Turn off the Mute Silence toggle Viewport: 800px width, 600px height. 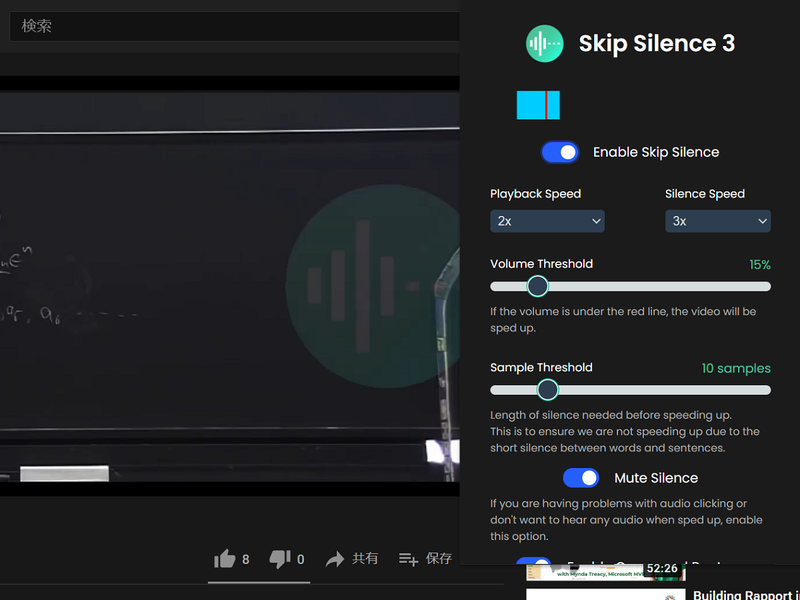pos(581,478)
